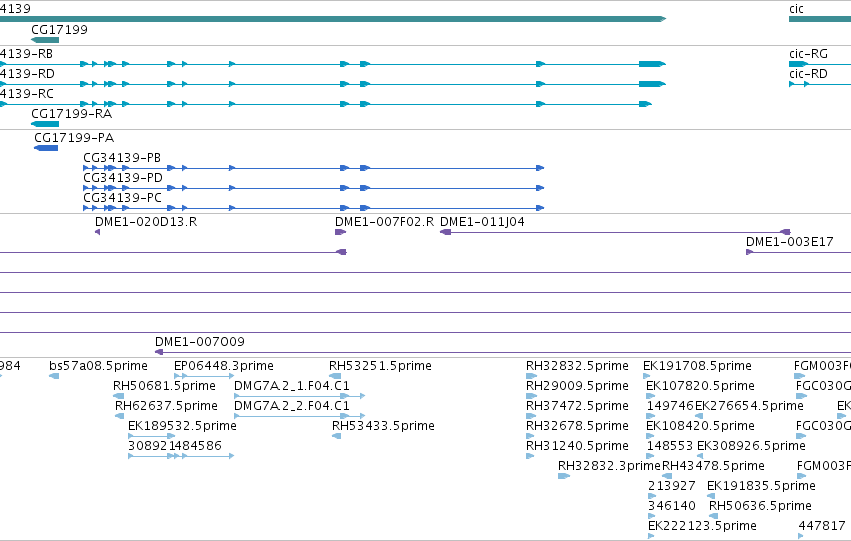The height and width of the screenshot is (541, 851).
Task: Select EST EK276654.5prime label
Action: [x=750, y=405]
